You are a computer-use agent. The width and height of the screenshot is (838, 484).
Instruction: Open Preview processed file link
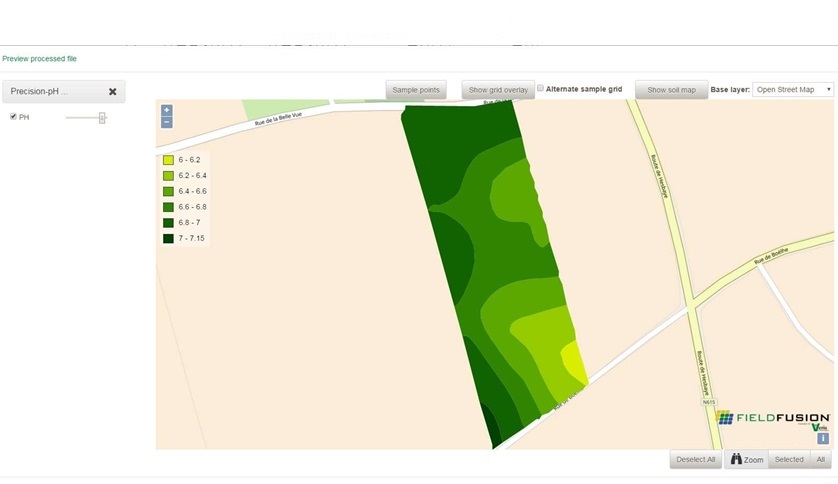tap(40, 59)
